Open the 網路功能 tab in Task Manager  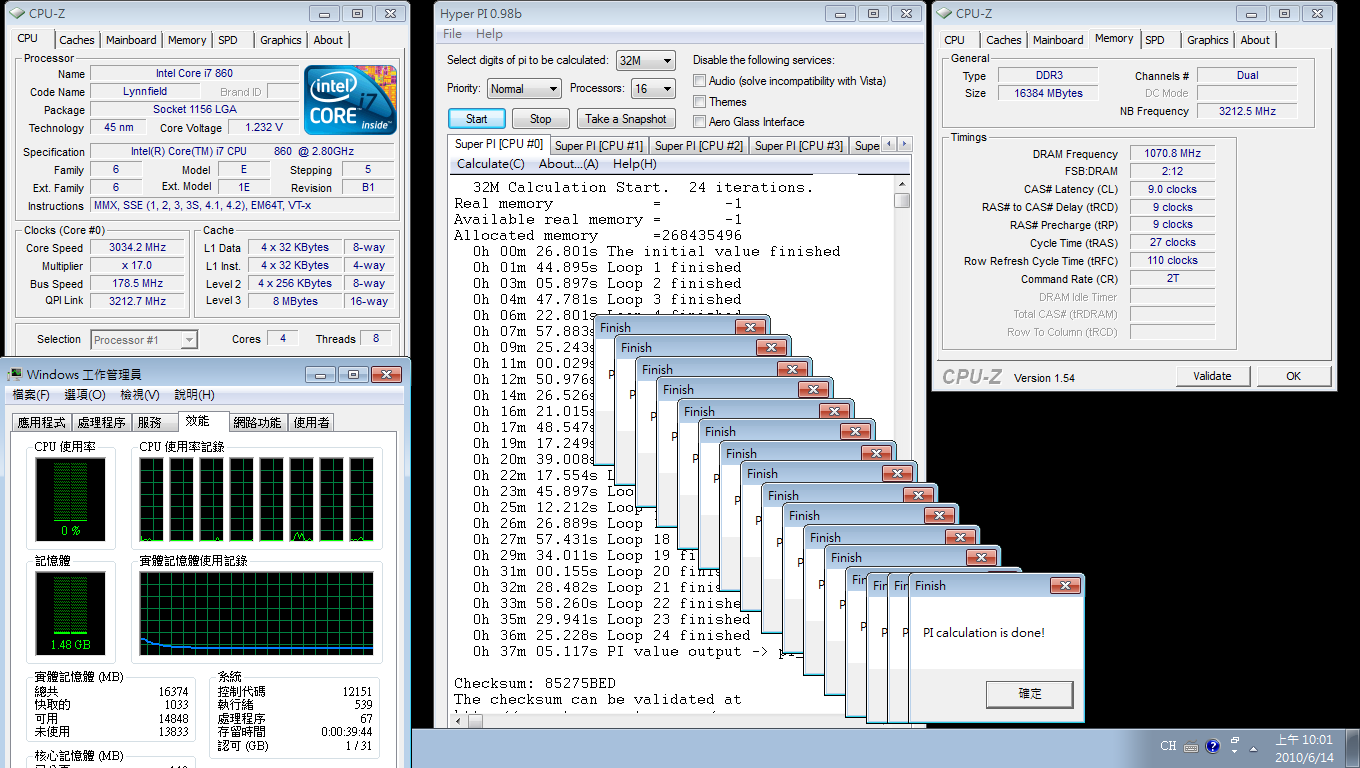(x=258, y=423)
